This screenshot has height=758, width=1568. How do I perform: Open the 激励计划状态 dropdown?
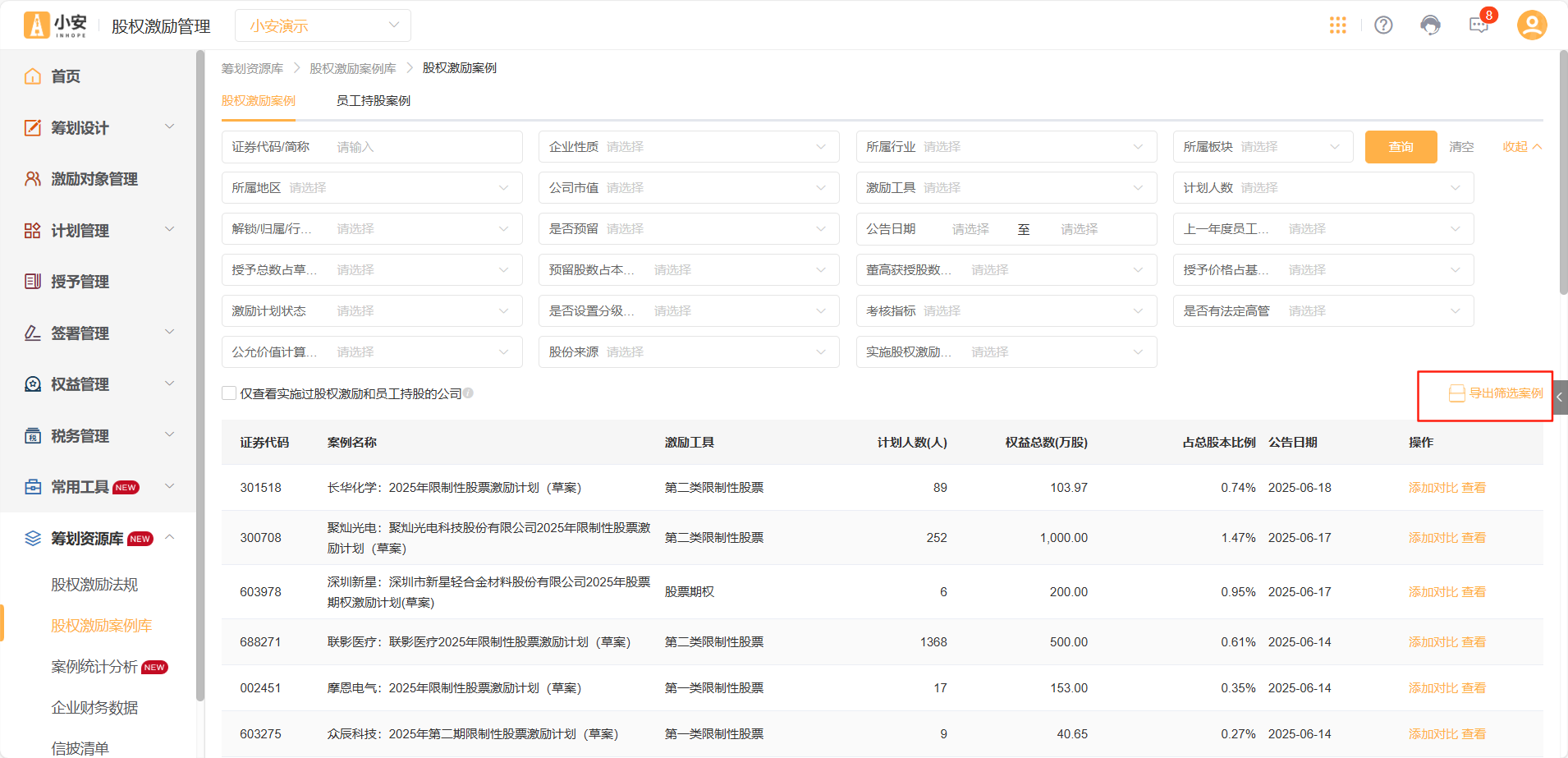coord(372,311)
